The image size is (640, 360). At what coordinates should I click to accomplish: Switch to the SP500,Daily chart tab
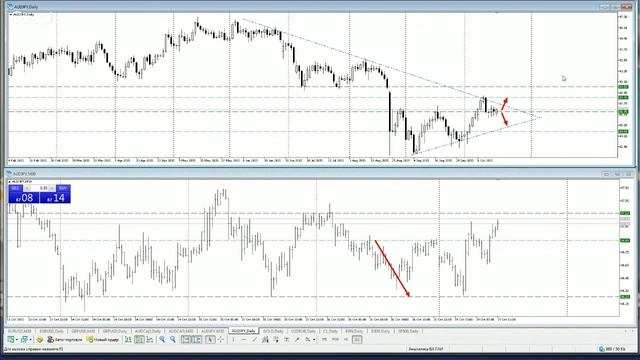[x=408, y=331]
